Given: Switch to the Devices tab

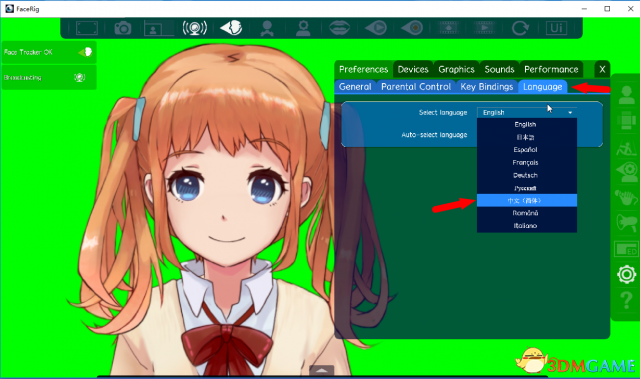Looking at the screenshot, I should point(413,69).
